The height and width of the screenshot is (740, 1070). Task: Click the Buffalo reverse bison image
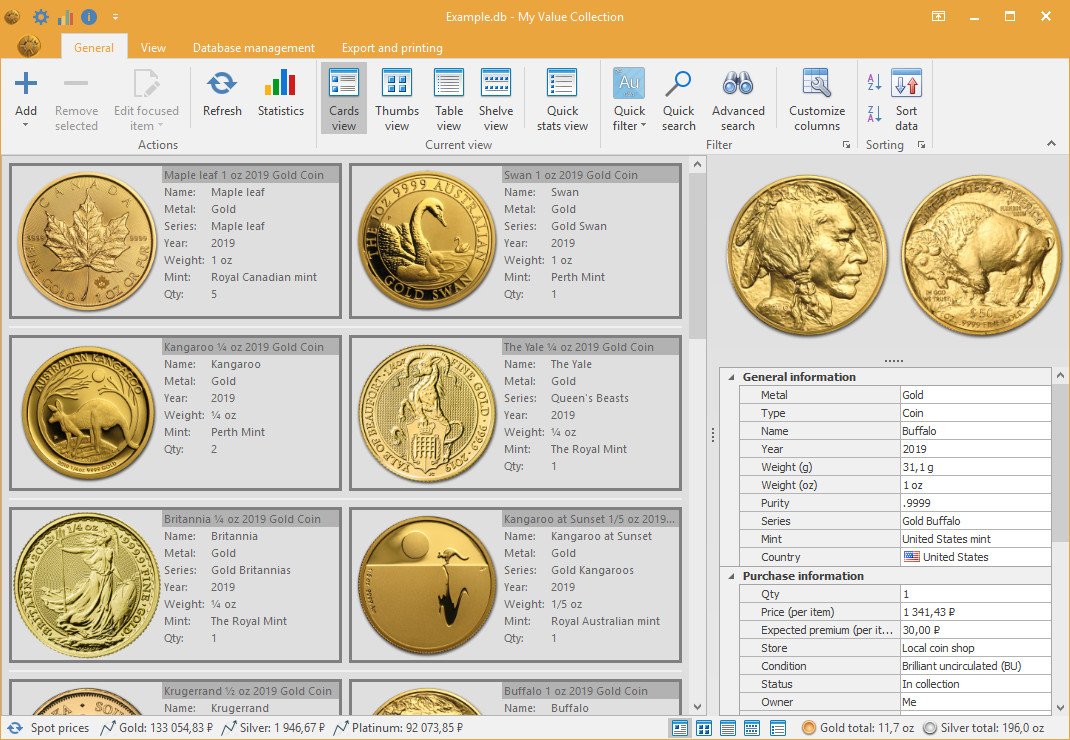[981, 255]
